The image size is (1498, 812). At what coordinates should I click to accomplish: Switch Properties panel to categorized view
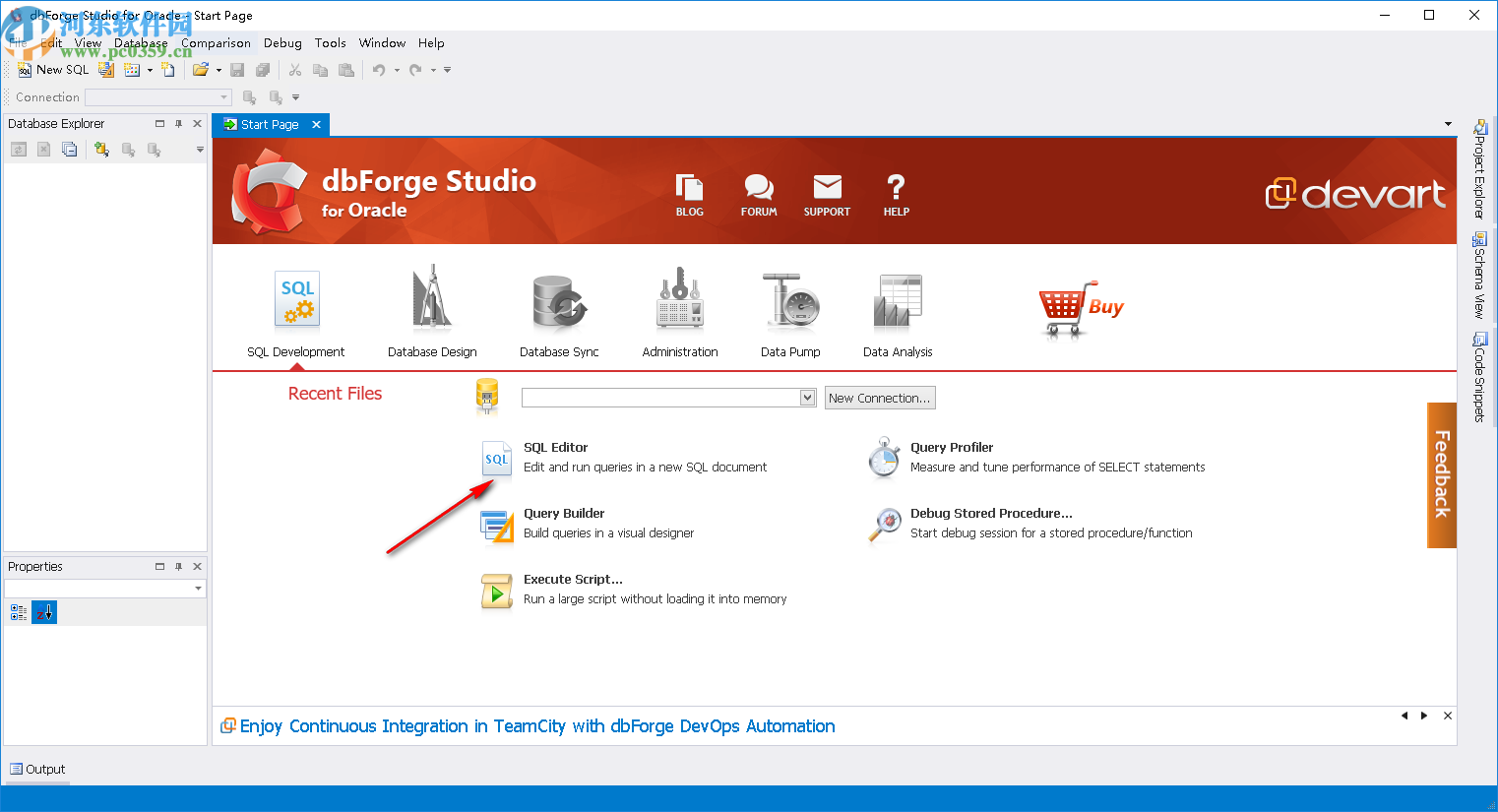tap(18, 611)
